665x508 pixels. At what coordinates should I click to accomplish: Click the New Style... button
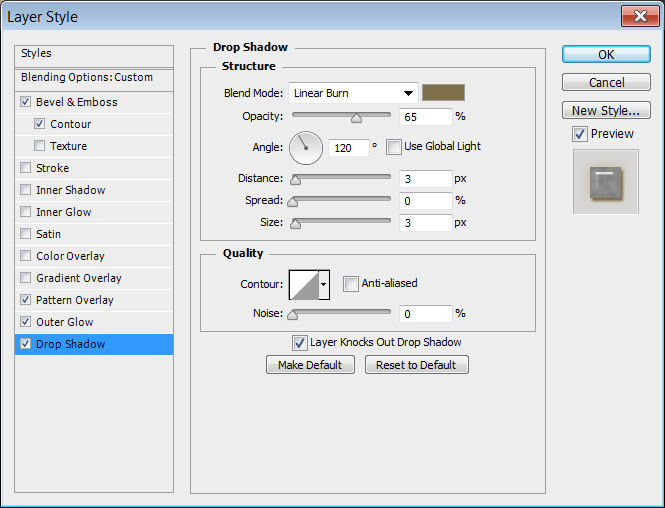(x=606, y=110)
